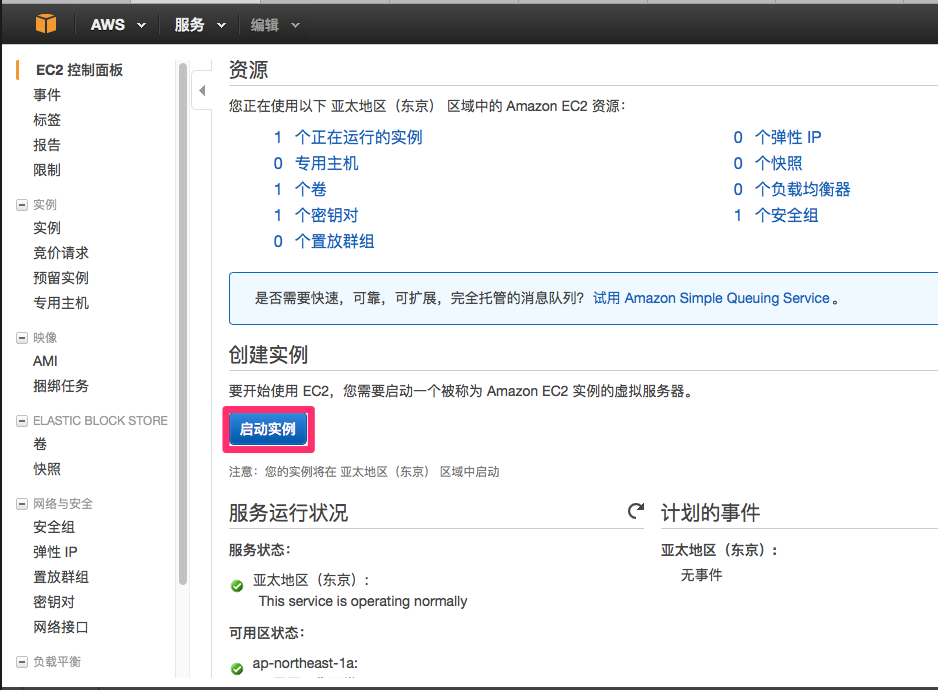Viewport: 938px width, 690px height.
Task: Click the 无事件 text
Action: [x=701, y=575]
